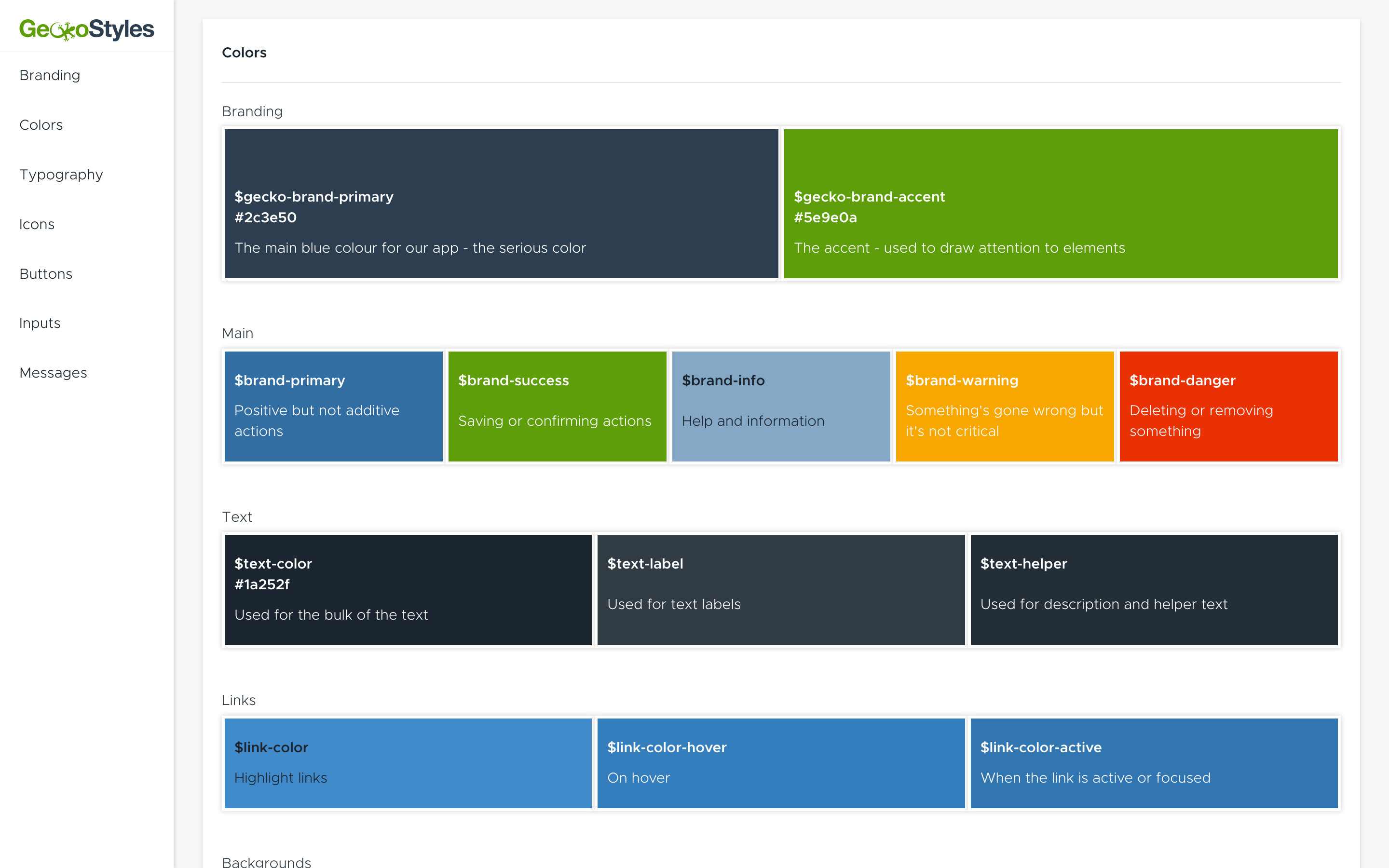Click the #2c3e50 hex value

tap(265, 217)
